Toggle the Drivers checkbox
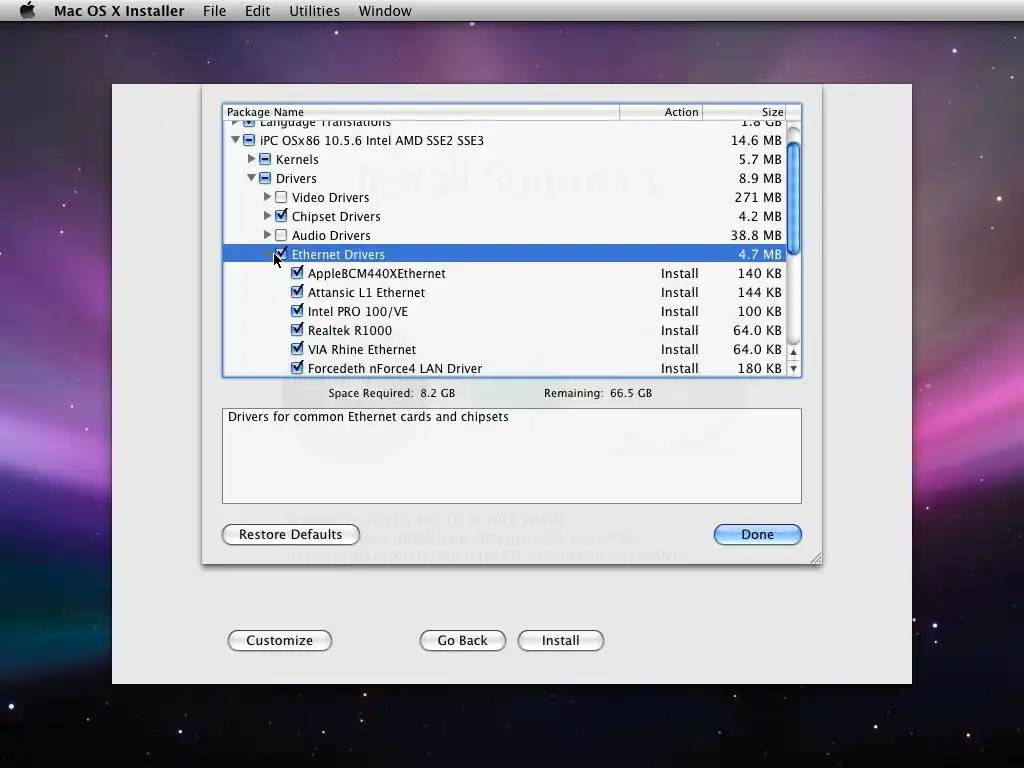The image size is (1024, 768). [265, 178]
